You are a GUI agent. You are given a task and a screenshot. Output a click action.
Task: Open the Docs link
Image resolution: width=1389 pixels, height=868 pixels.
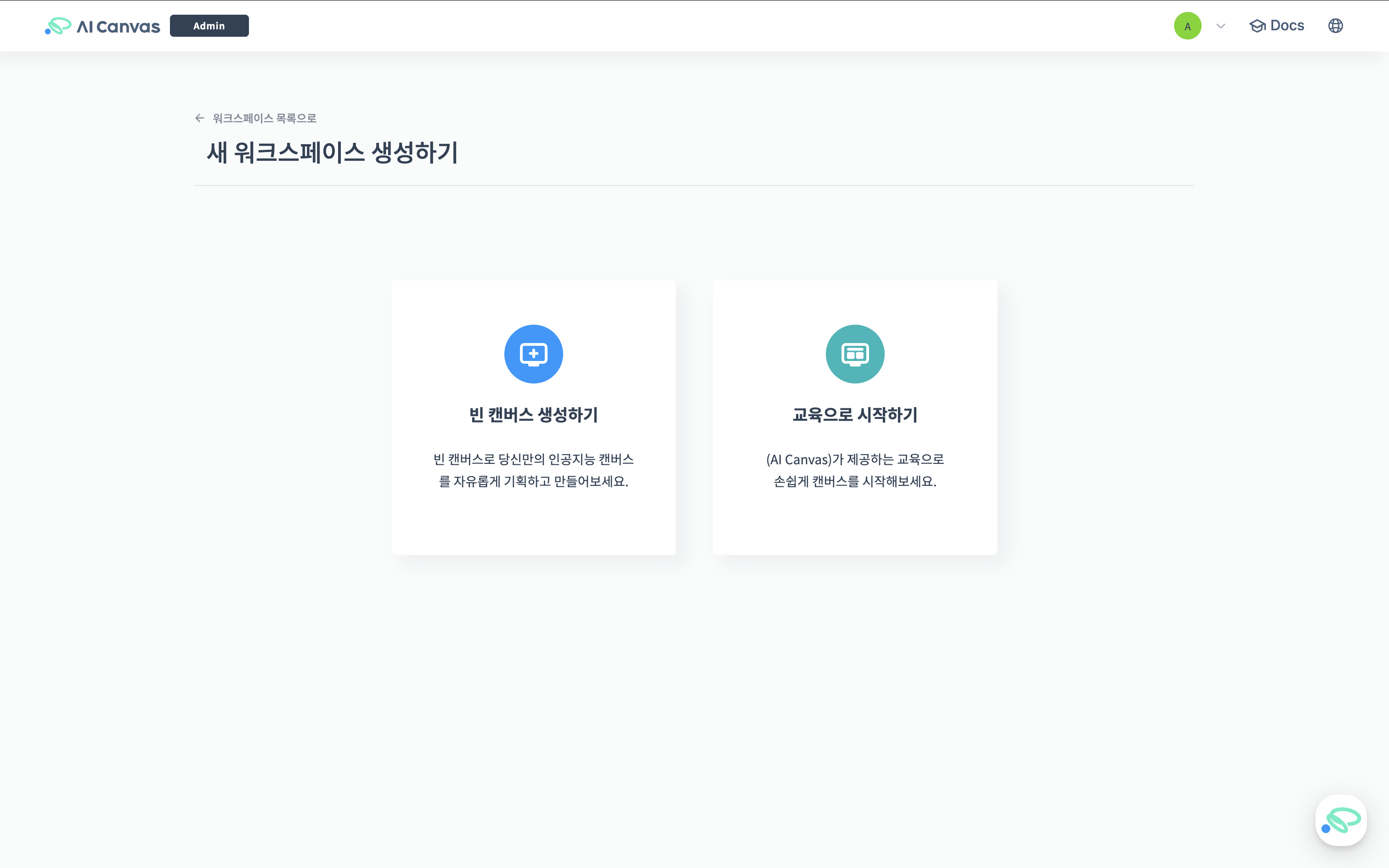click(1287, 26)
